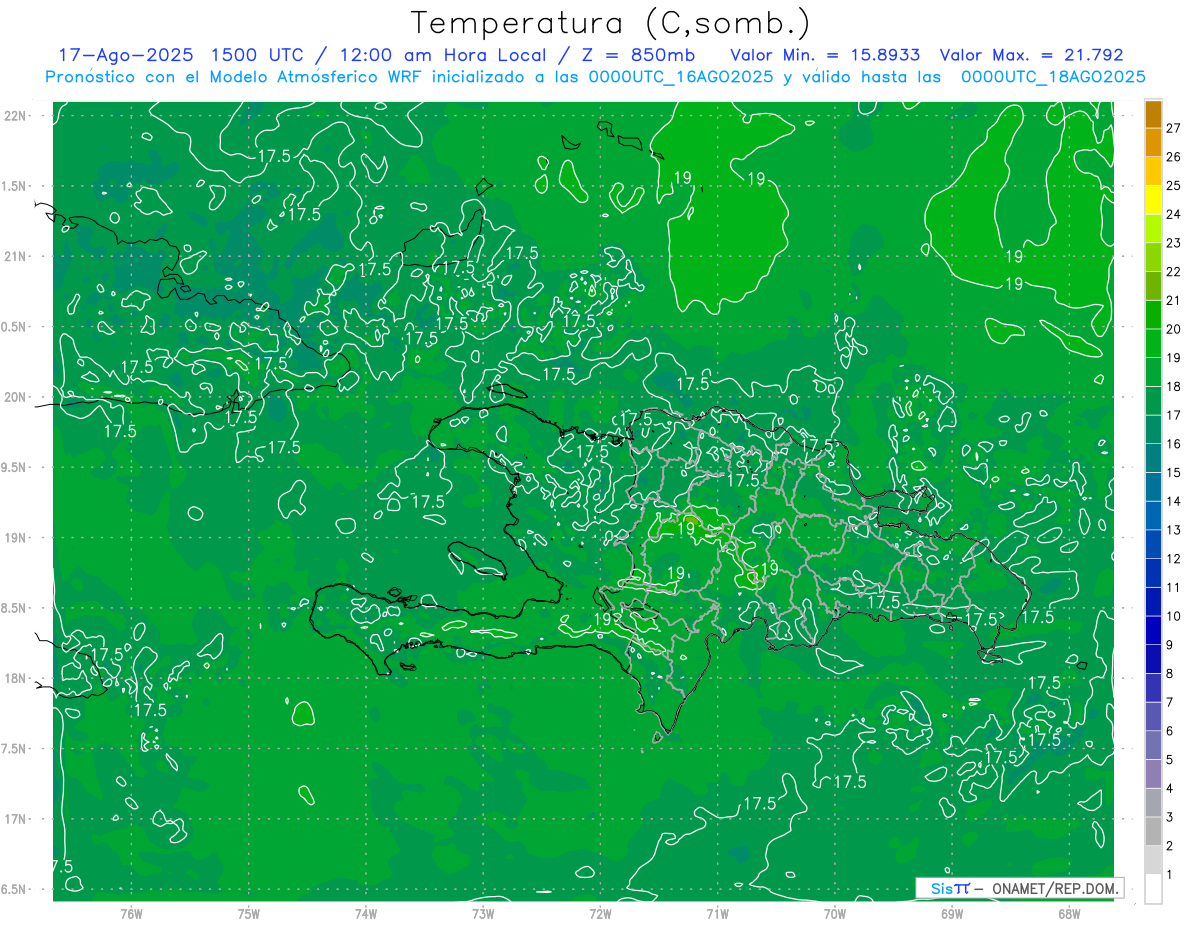This screenshot has width=1200, height=927.
Task: Click the blue legend band between 10 and 11
Action: (x=1153, y=602)
